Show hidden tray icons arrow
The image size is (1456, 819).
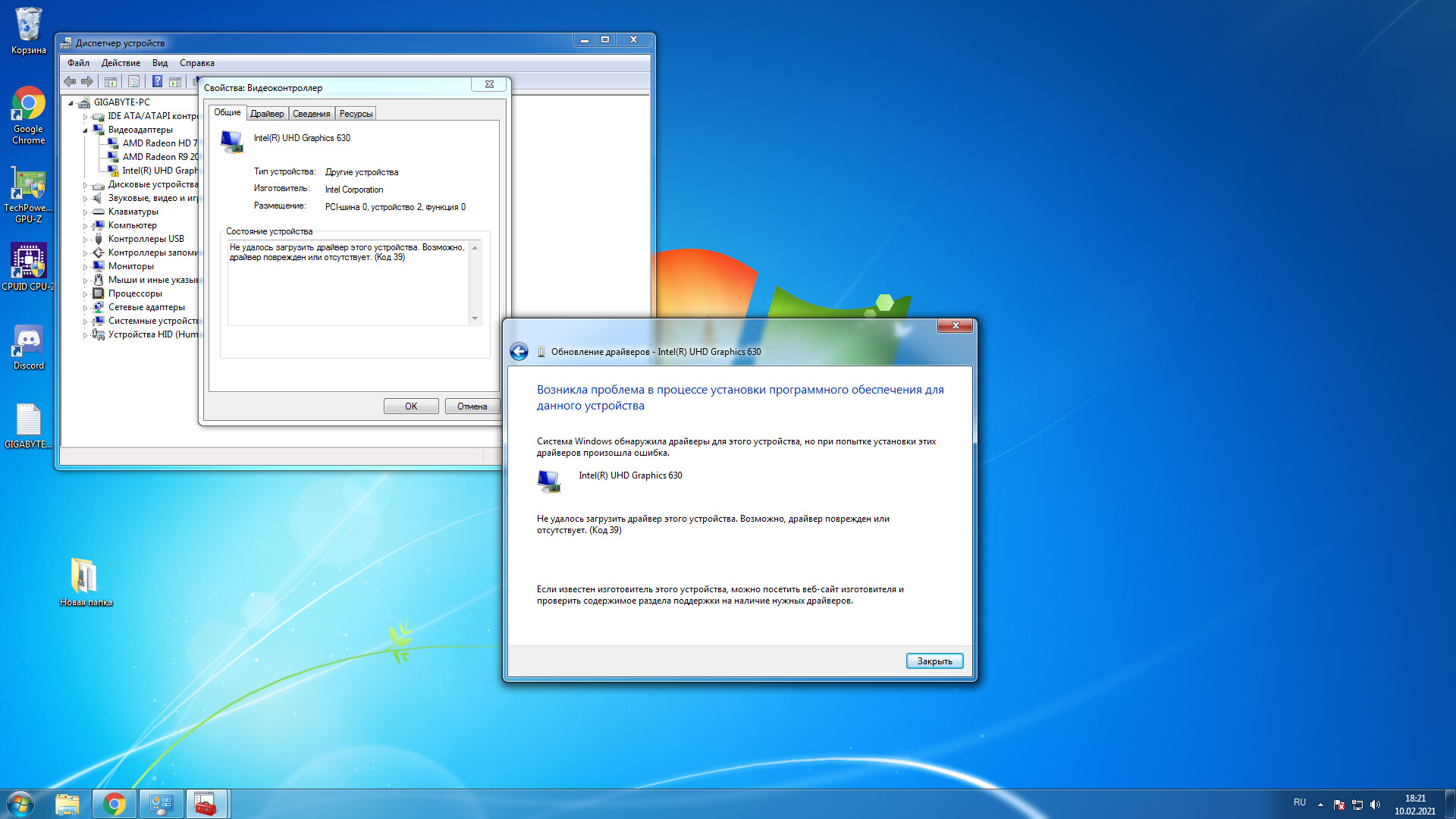coord(1320,805)
